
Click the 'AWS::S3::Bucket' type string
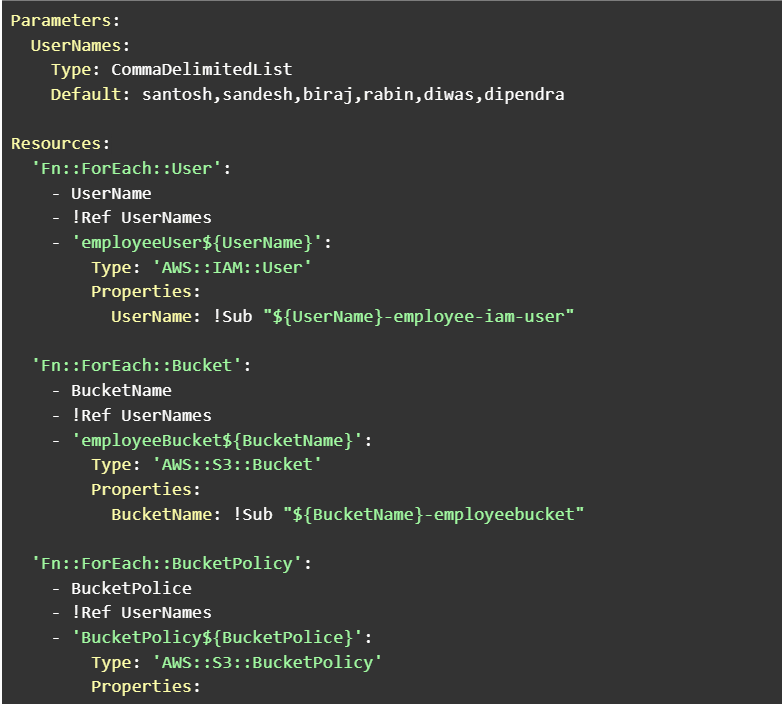[236, 465]
